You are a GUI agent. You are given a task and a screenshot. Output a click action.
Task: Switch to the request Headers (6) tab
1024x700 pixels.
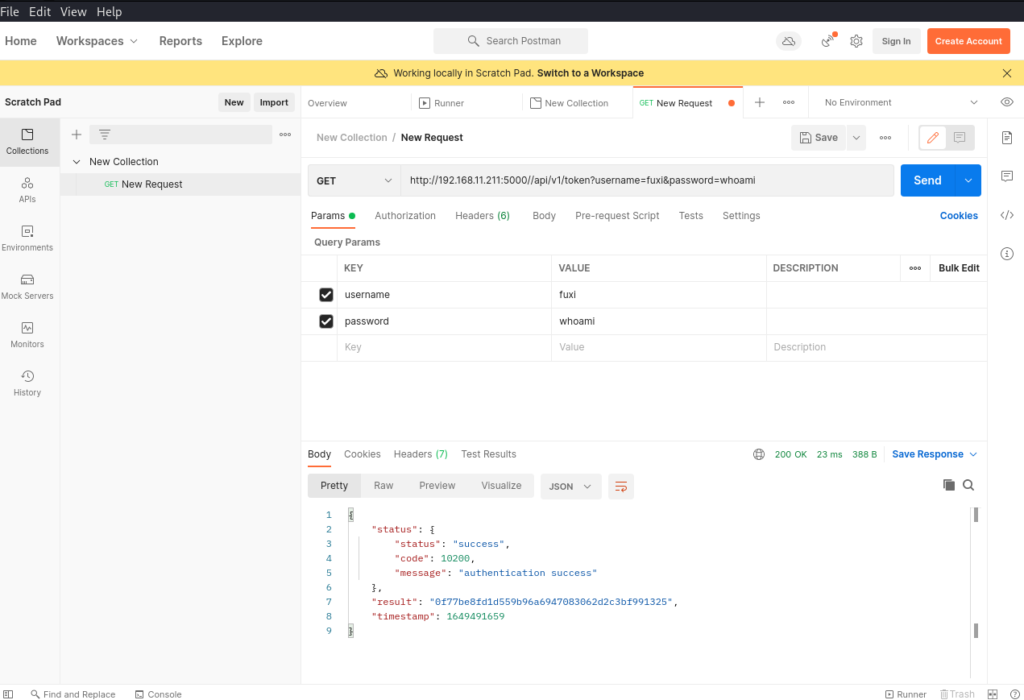[x=482, y=215]
